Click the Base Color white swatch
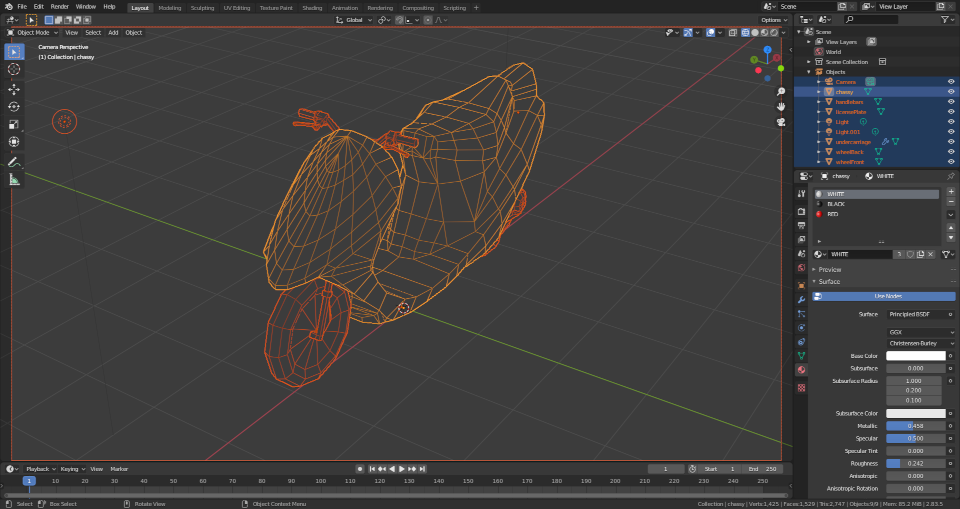Screen dimensions: 960x509 (x=915, y=356)
